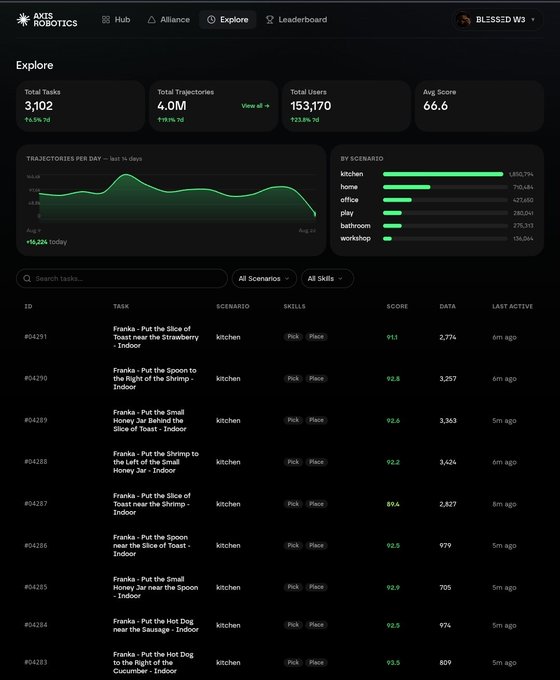Click the data value 2,774
Viewport: 560px width, 680px height.
pos(448,337)
